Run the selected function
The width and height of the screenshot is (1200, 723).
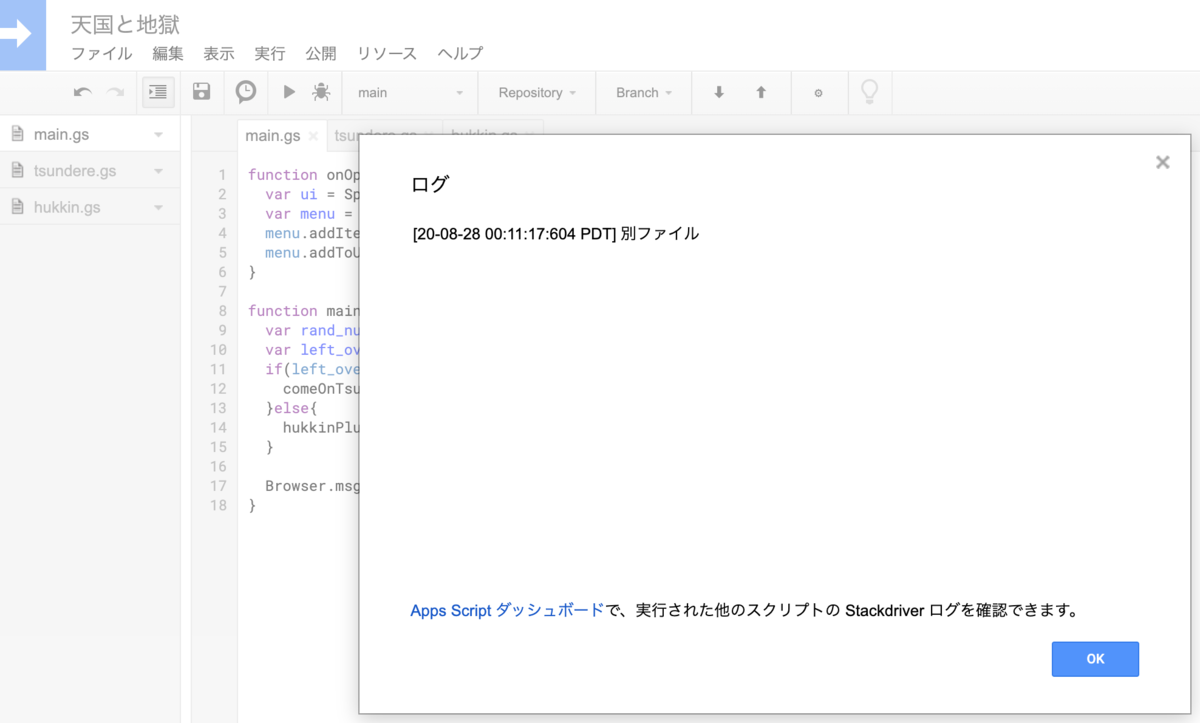289,92
